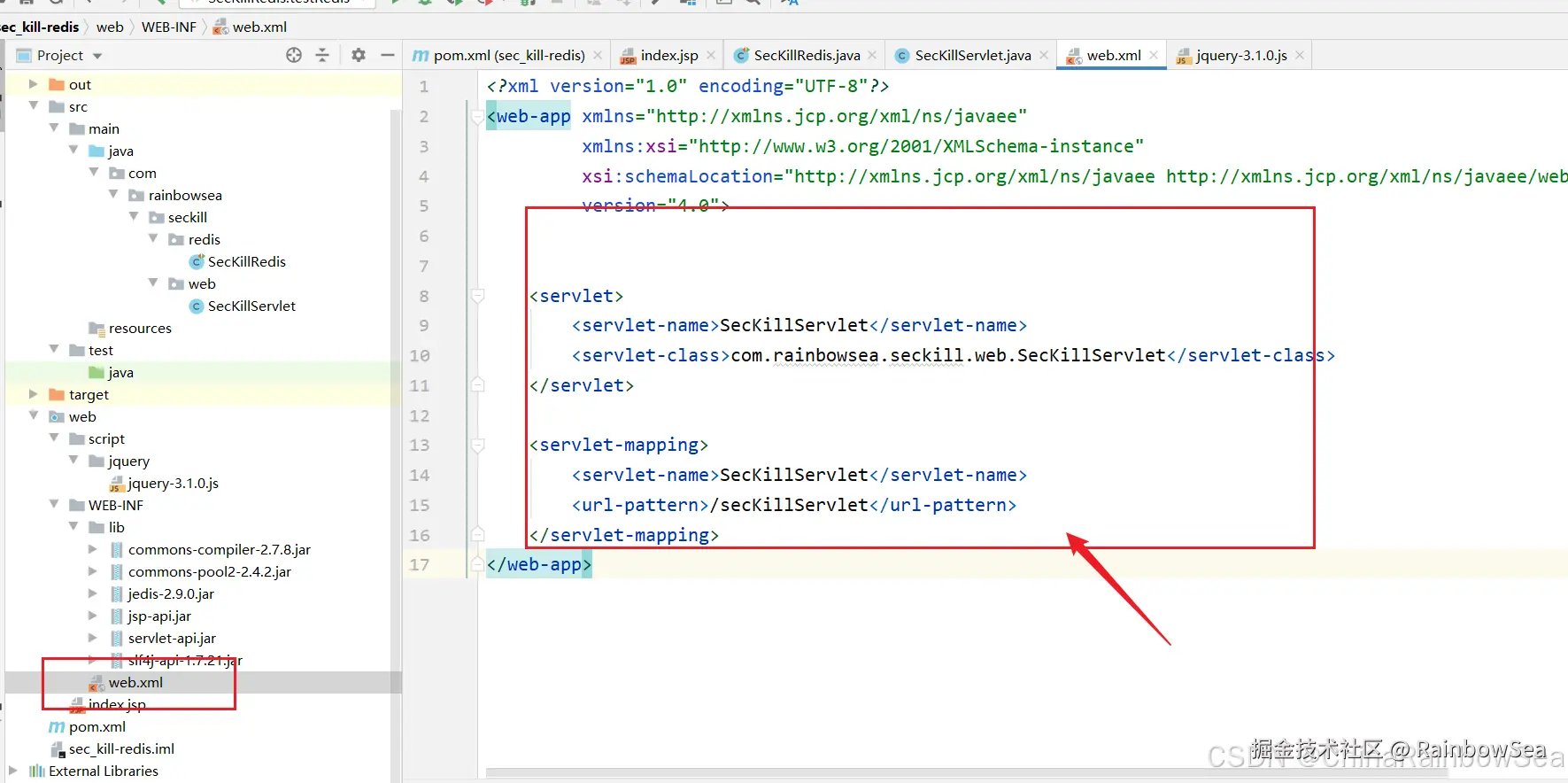1568x783 pixels.
Task: Select commons-pool2-2.4.2.jar
Action: coord(200,571)
